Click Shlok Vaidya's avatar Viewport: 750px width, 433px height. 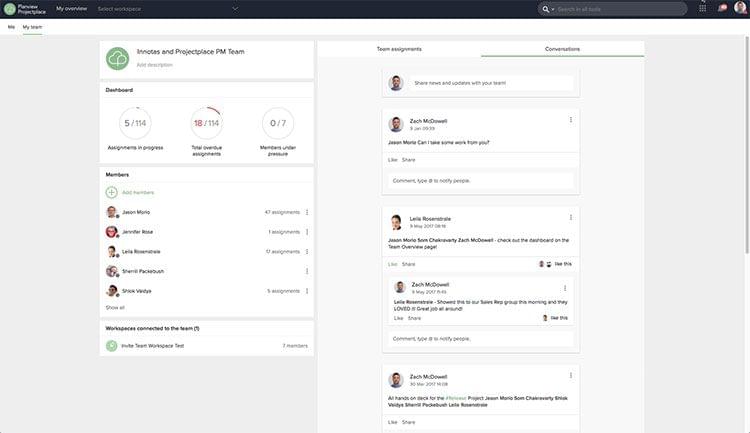coord(111,291)
